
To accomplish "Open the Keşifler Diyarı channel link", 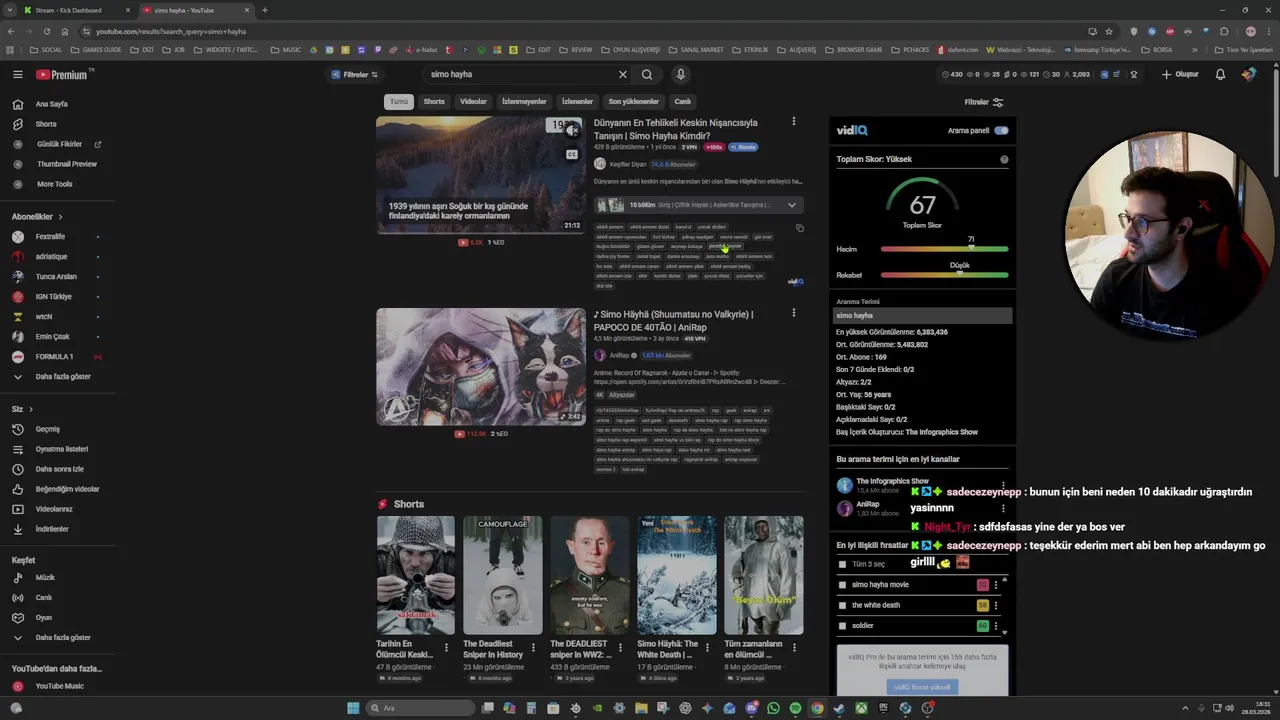I will 628,164.
